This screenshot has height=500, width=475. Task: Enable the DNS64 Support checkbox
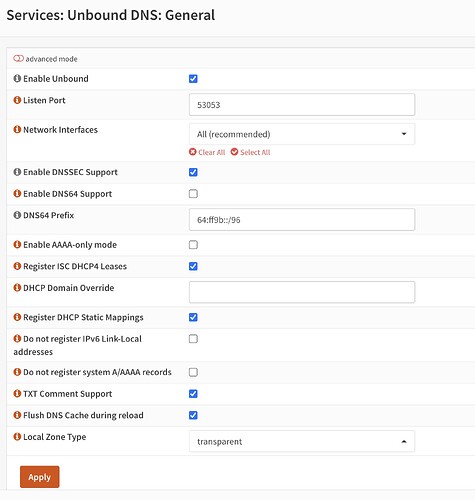[x=193, y=194]
